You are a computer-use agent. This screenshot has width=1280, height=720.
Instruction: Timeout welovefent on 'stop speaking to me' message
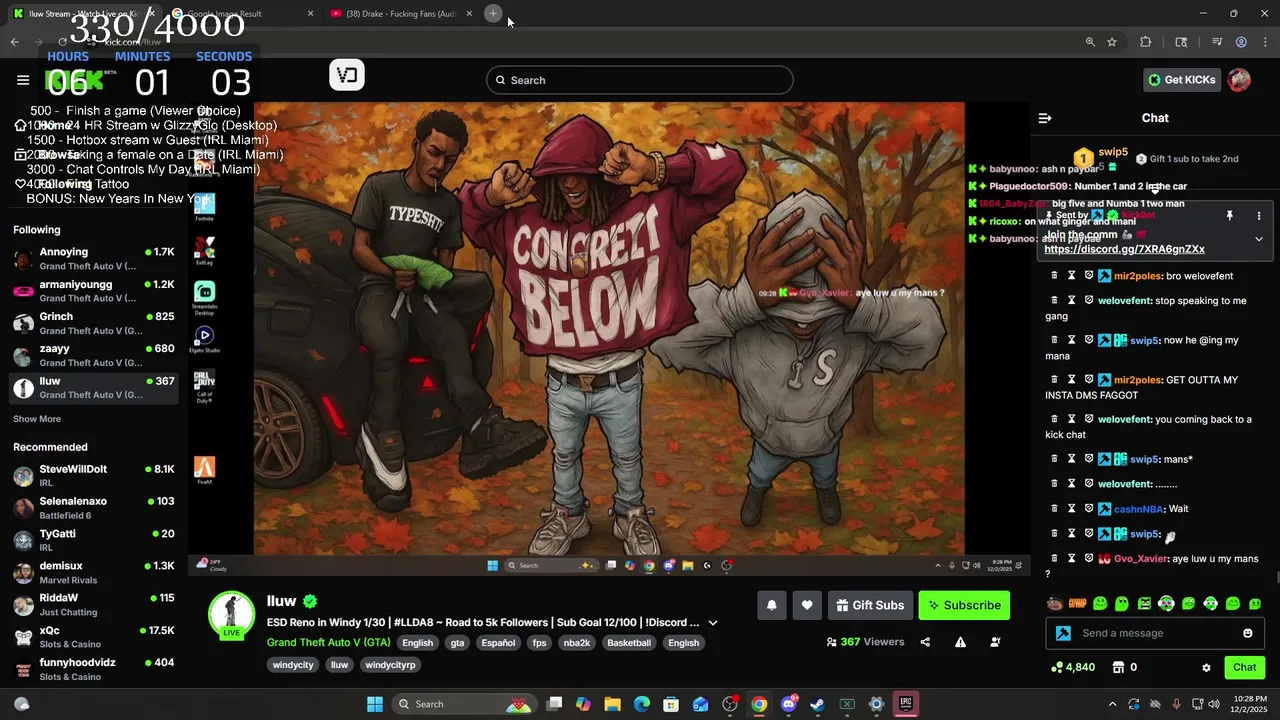point(1071,300)
